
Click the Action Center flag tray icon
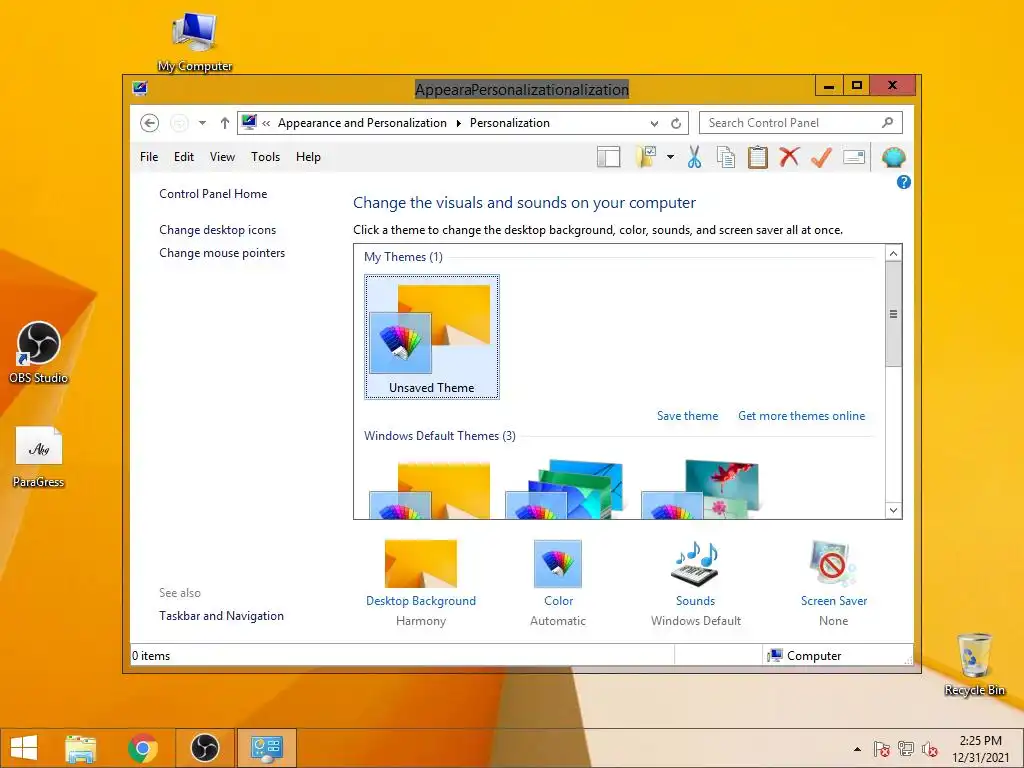tap(881, 749)
